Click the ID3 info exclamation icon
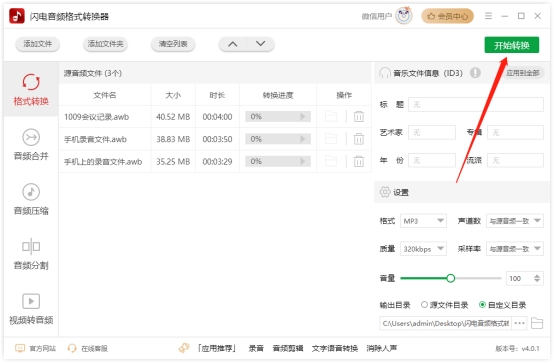The width and height of the screenshot is (554, 363). [475, 73]
